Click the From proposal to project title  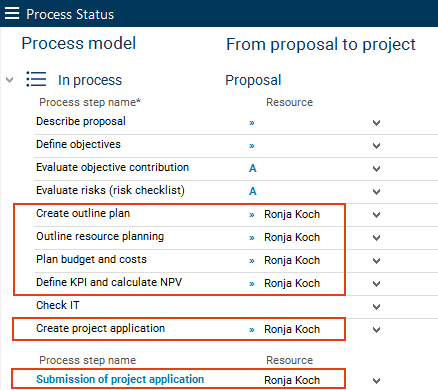[x=321, y=44]
